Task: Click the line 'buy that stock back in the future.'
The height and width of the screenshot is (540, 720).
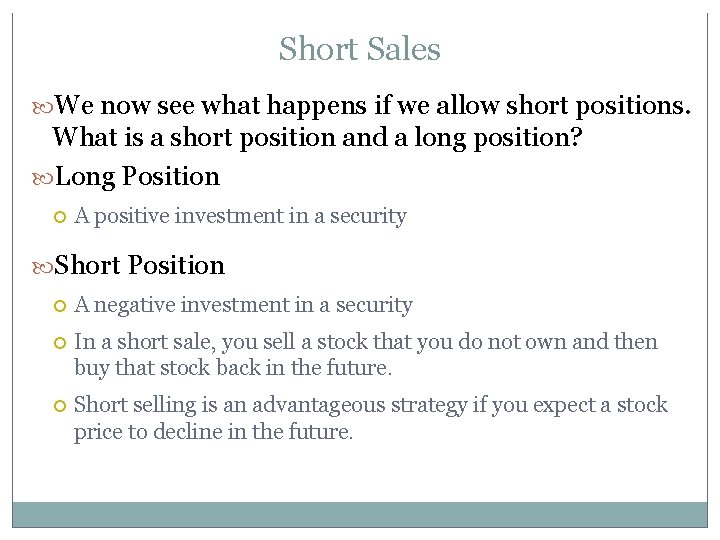Action: [x=233, y=368]
